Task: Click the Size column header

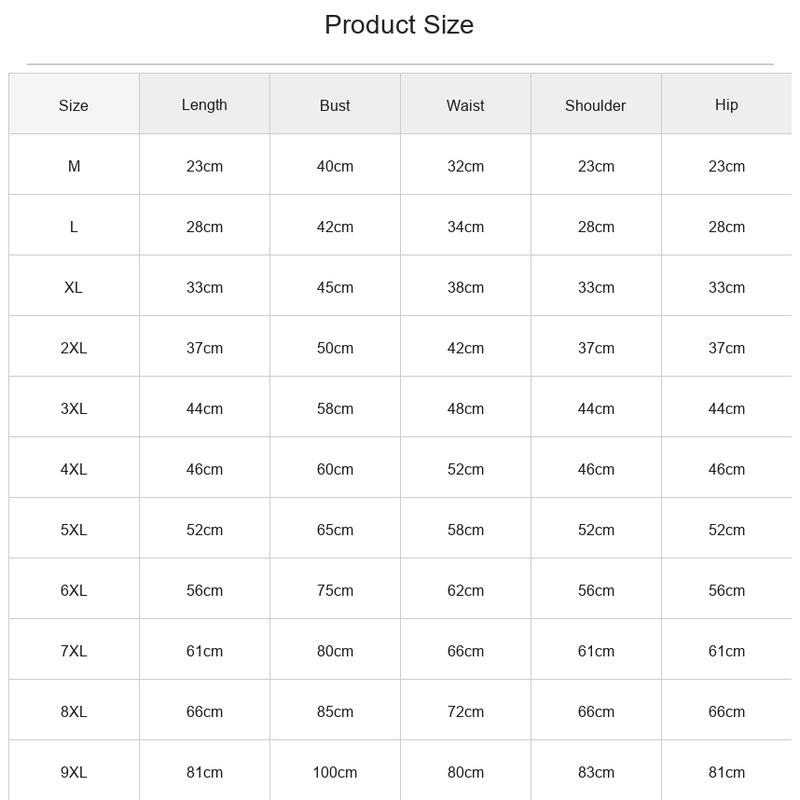Action: pos(73,106)
